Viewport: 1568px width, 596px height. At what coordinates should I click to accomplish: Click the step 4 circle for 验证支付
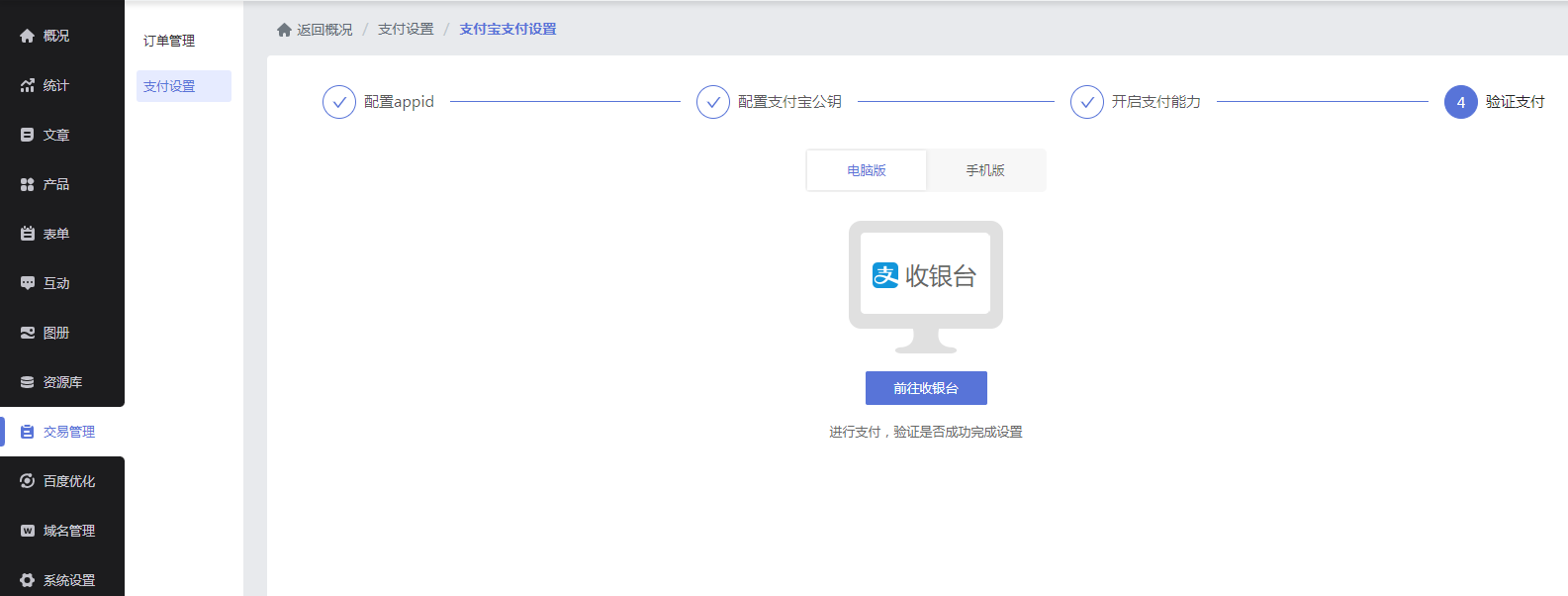(x=1461, y=102)
